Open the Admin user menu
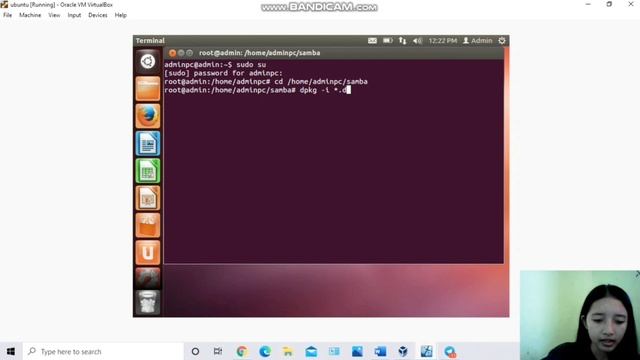 [x=478, y=40]
